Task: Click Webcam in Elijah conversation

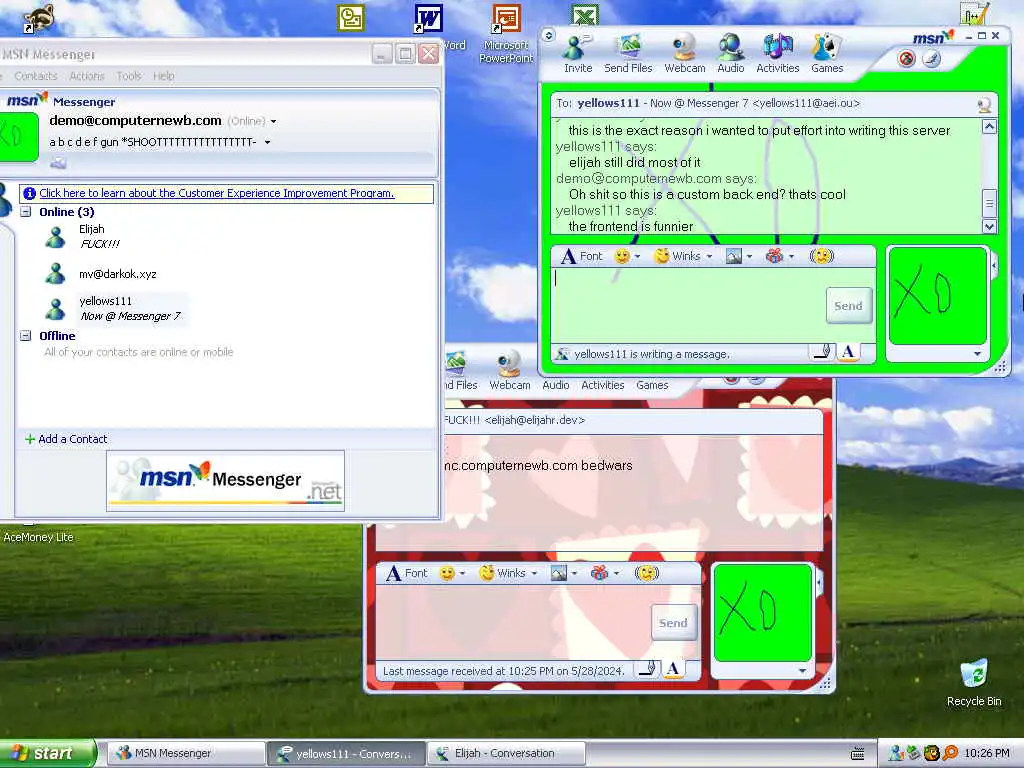Action: [509, 371]
